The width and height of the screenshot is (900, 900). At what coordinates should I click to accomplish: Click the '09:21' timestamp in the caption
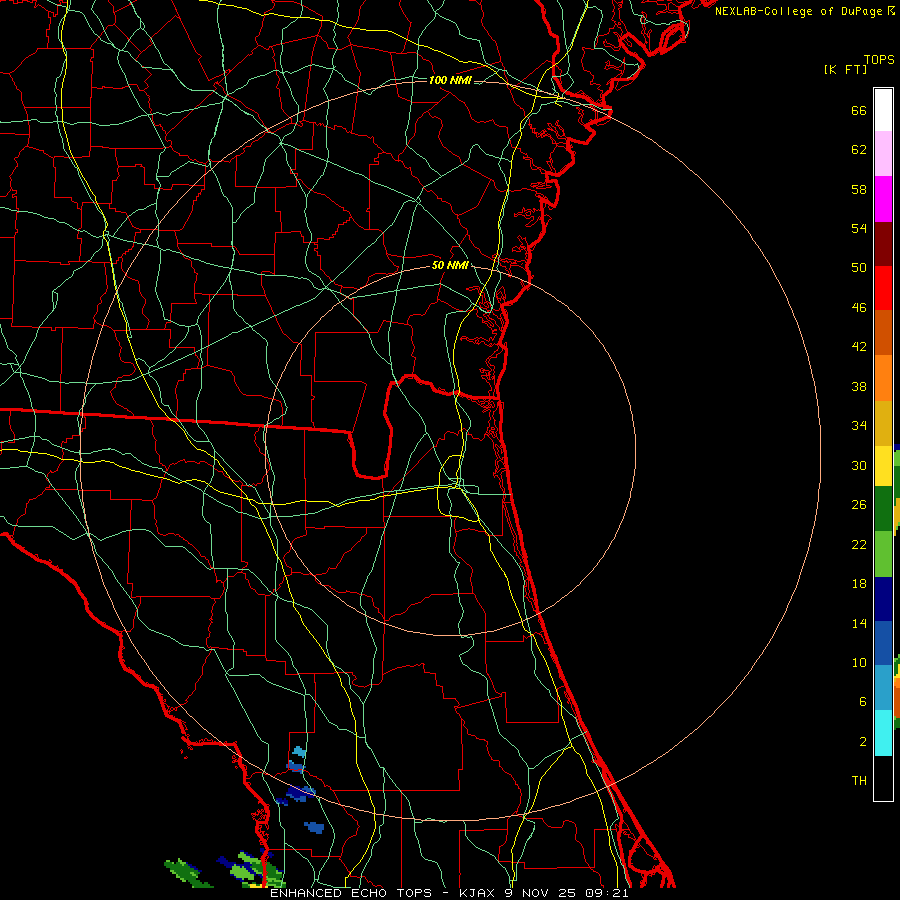[607, 893]
